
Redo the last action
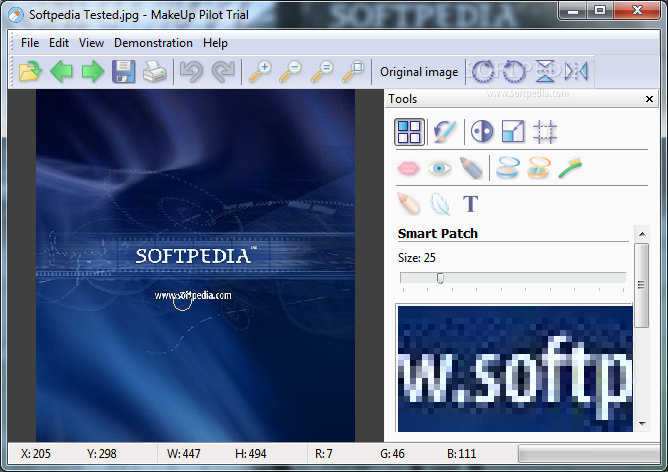pos(223,71)
